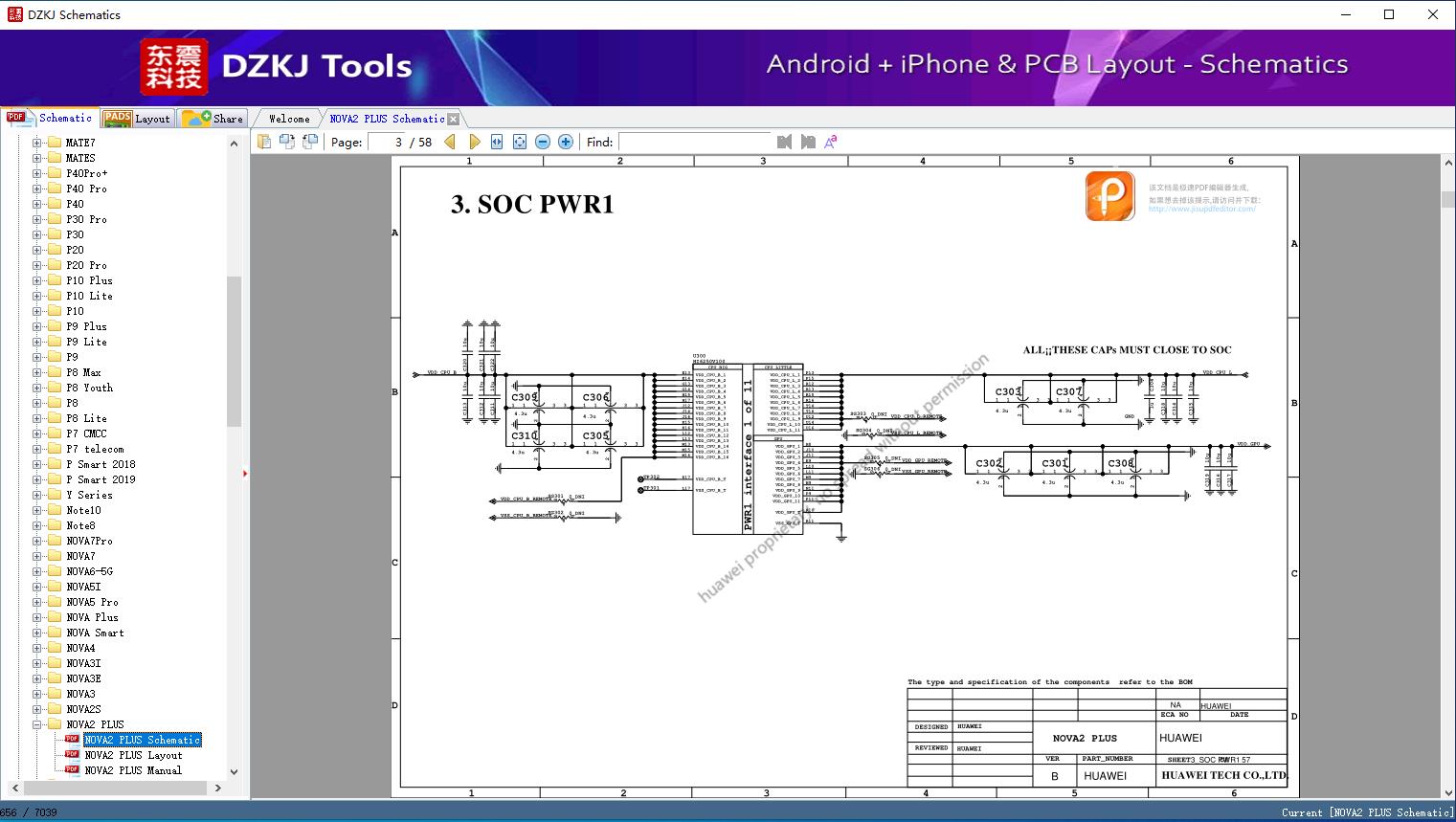The width and height of the screenshot is (1456, 822).
Task: Select the P7 CMCC folder row
Action: (86, 433)
